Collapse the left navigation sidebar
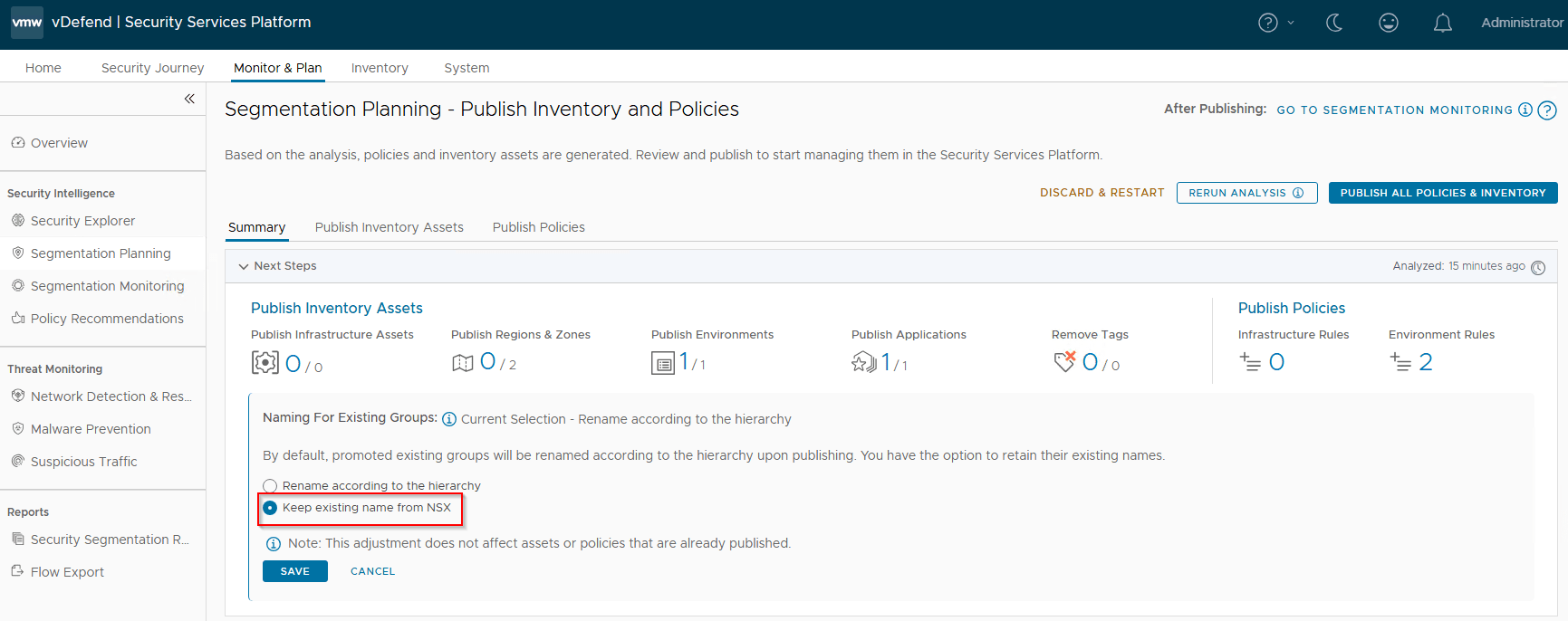1568x621 pixels. pos(189,99)
